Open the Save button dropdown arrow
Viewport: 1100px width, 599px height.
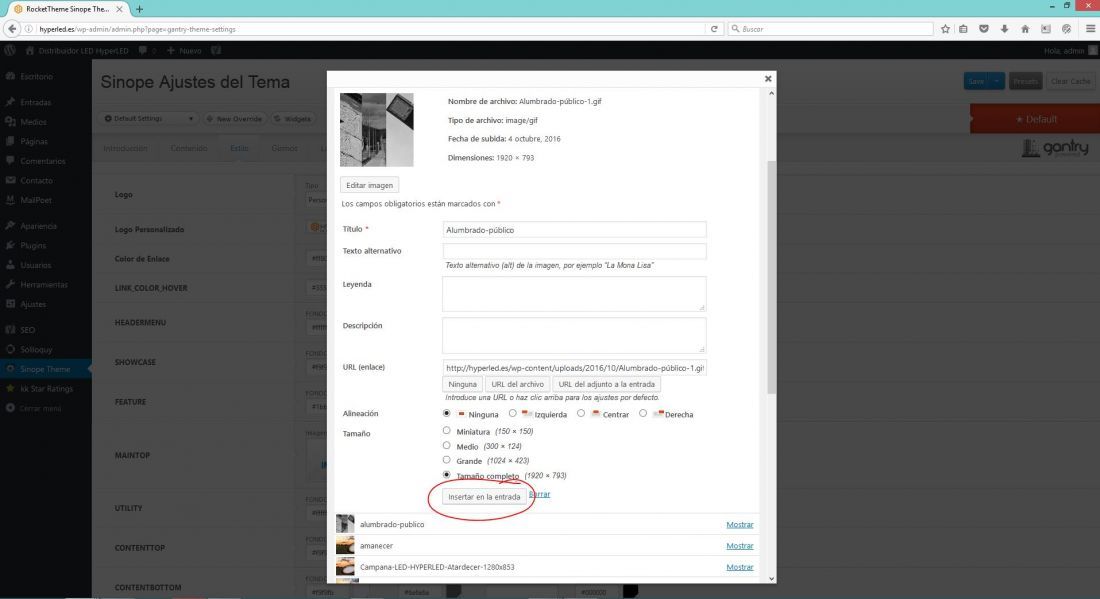tap(997, 81)
